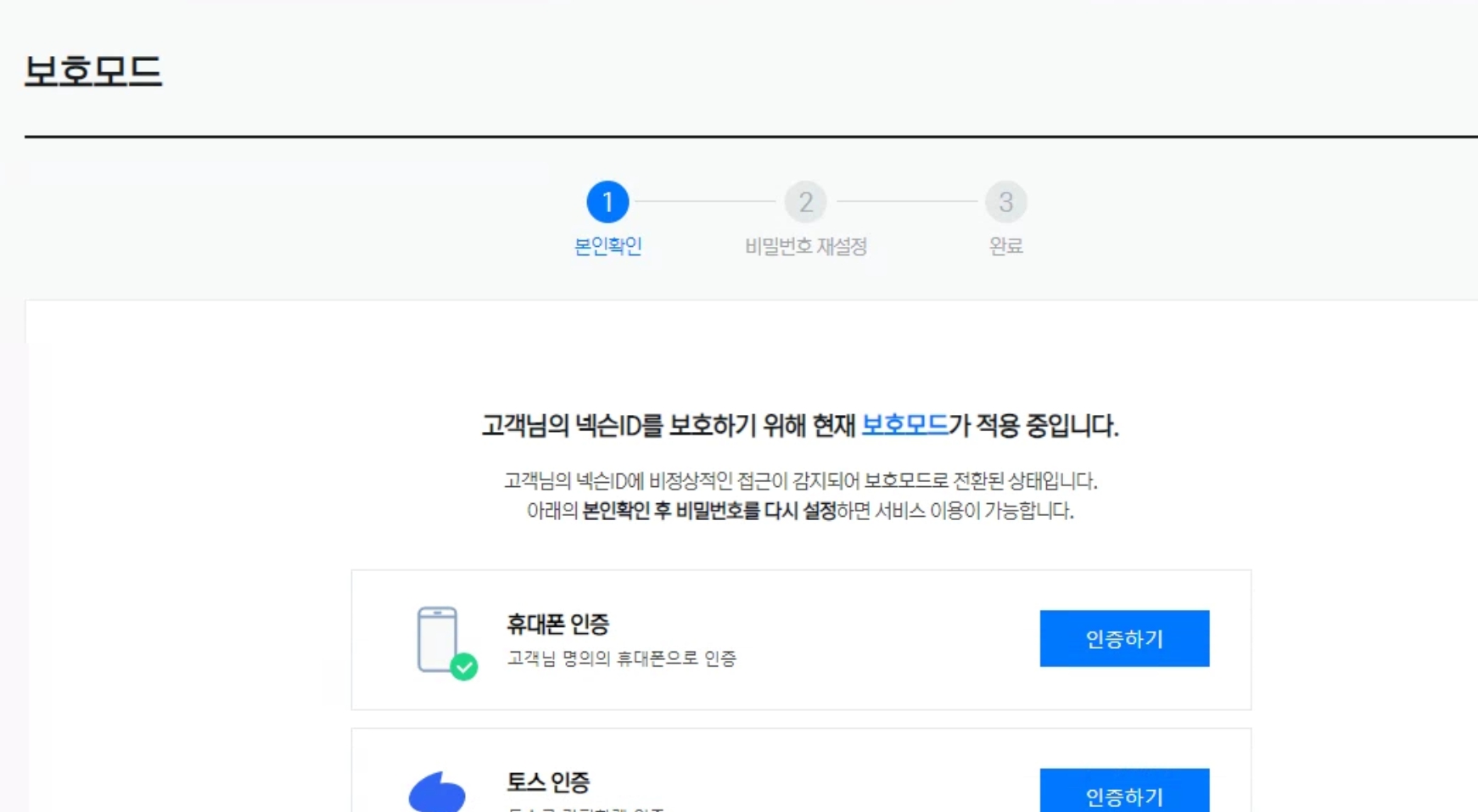Click the 본인확인 step label

coord(607,246)
